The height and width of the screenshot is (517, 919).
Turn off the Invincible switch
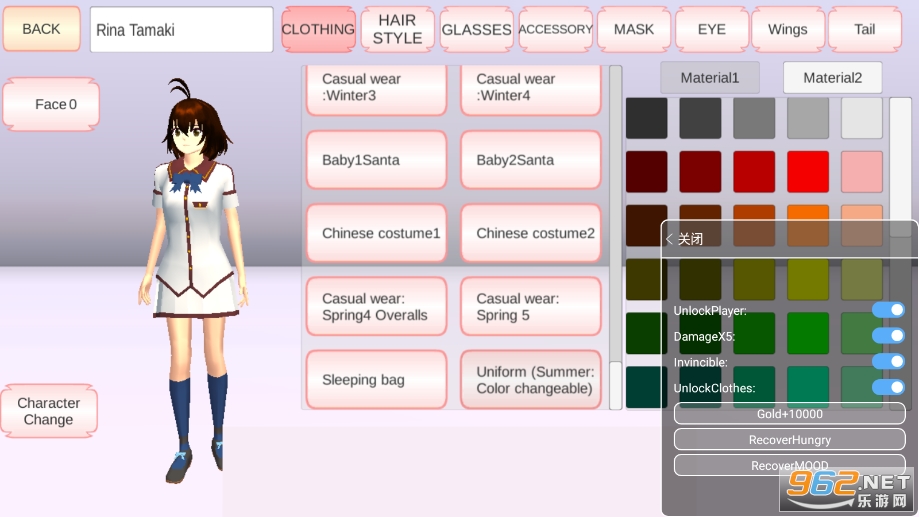(x=887, y=361)
